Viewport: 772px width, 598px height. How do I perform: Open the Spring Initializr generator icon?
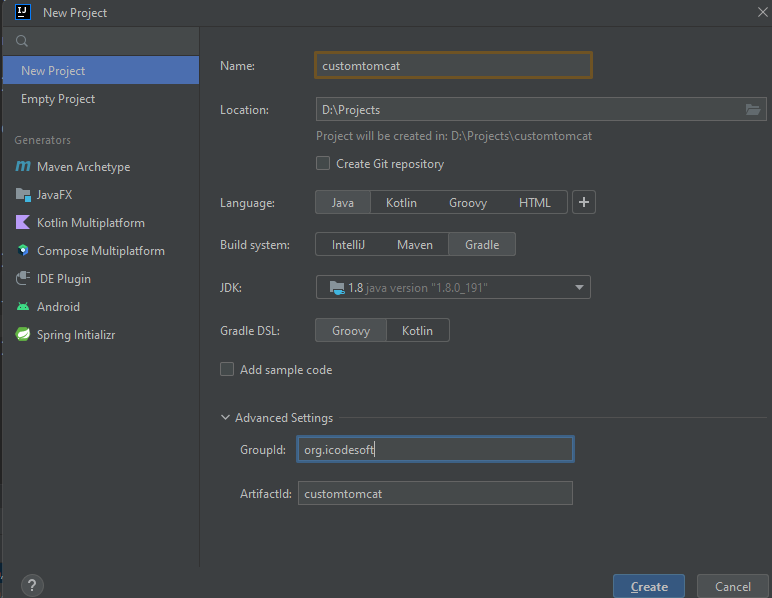point(23,335)
